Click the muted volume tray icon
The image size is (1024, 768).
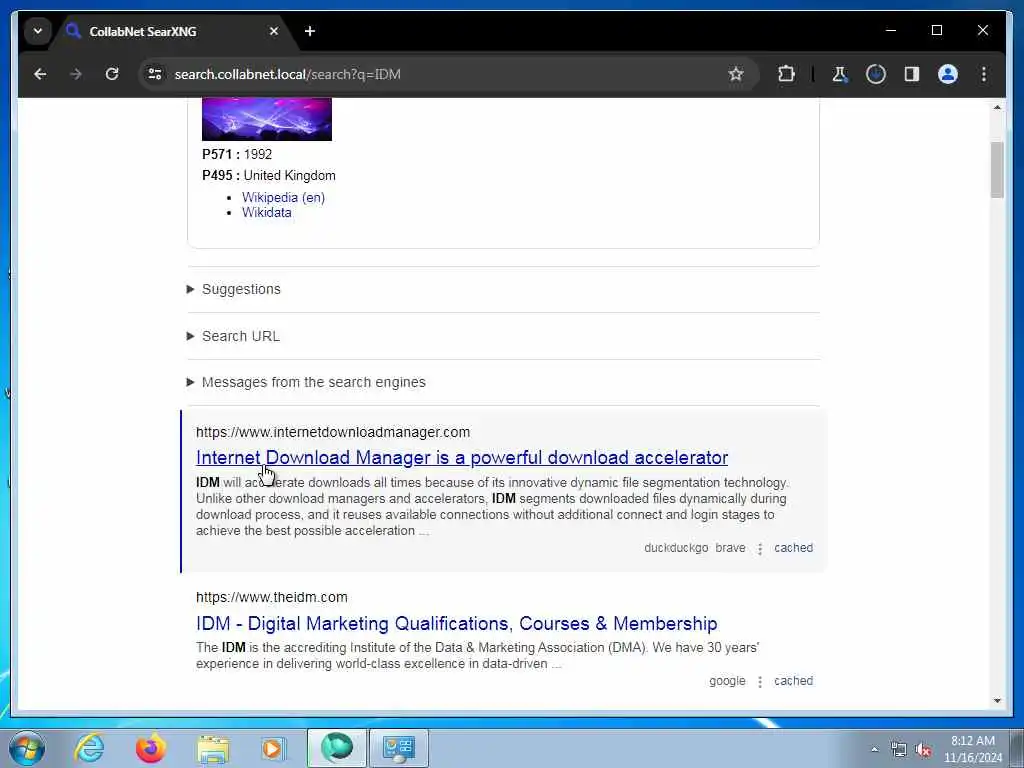coord(923,750)
